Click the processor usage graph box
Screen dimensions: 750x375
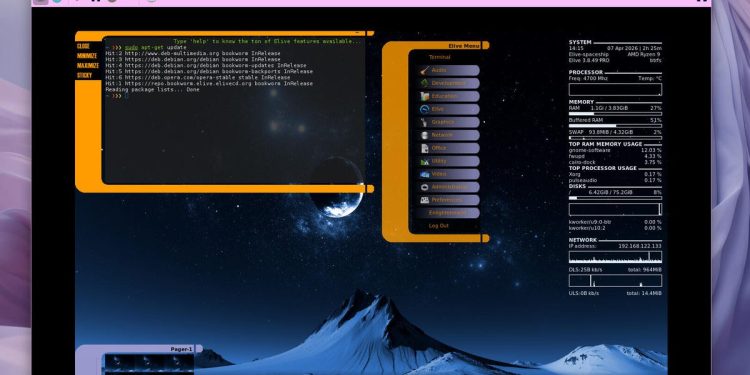click(615, 89)
